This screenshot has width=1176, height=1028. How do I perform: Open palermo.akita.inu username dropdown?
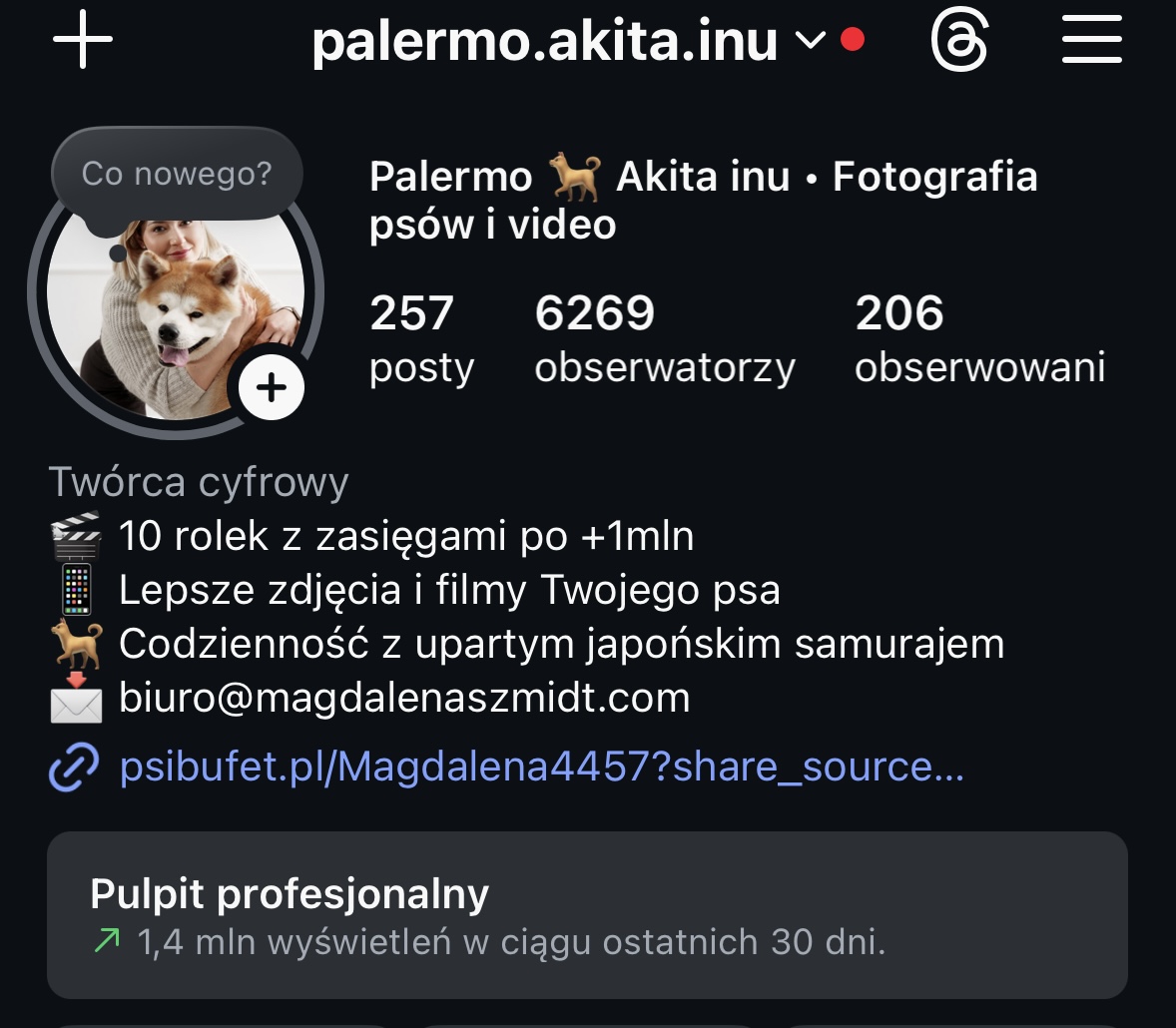(x=544, y=41)
